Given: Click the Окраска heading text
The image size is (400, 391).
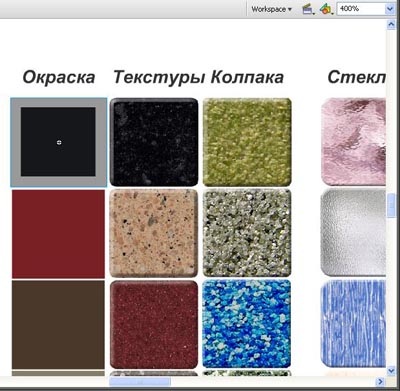Looking at the screenshot, I should 59,77.
